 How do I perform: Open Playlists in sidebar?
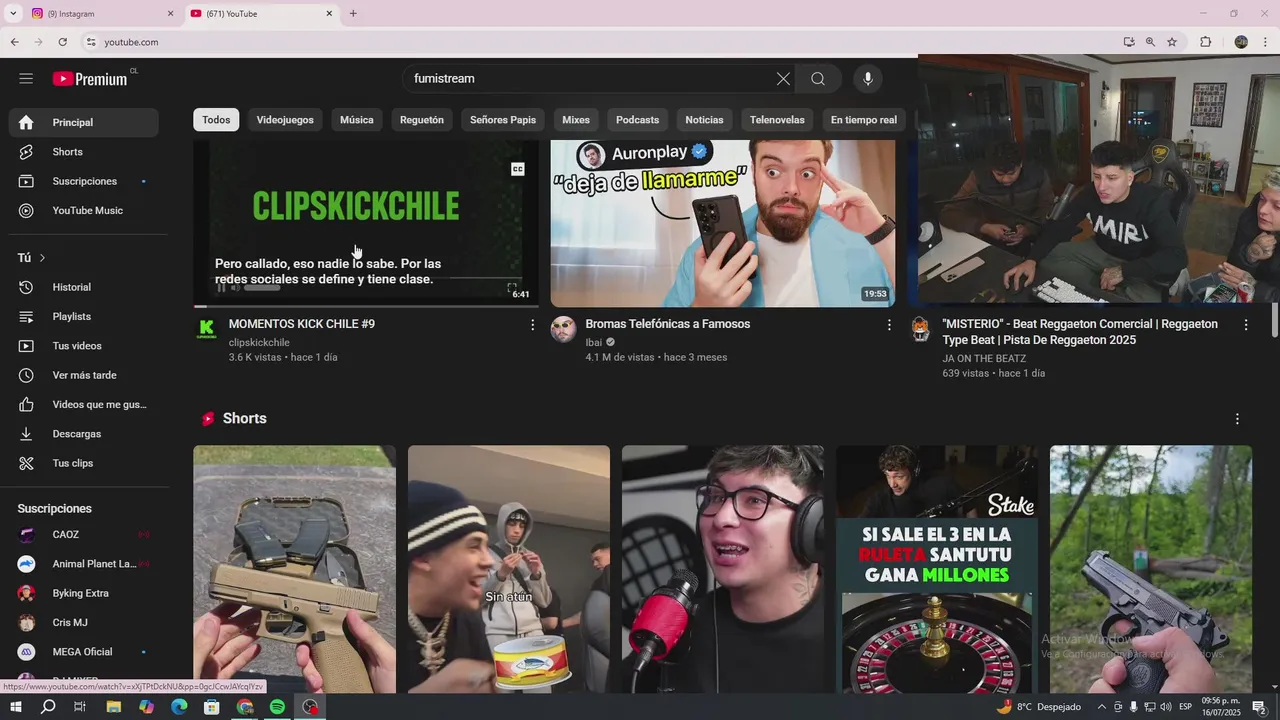[x=84, y=316]
